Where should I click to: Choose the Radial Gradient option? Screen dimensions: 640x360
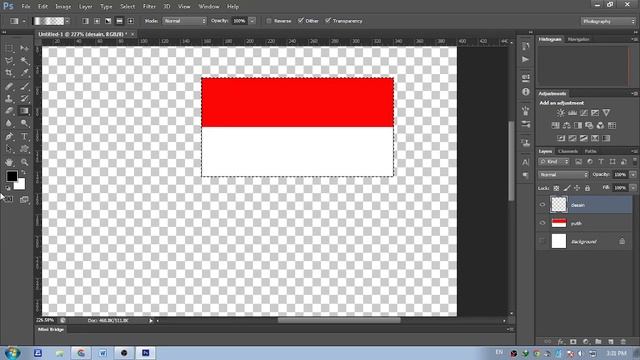97,21
